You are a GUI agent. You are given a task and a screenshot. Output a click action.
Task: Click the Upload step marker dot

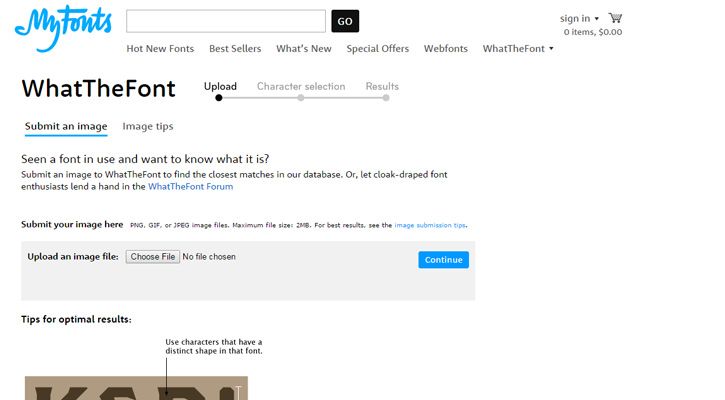(x=219, y=98)
